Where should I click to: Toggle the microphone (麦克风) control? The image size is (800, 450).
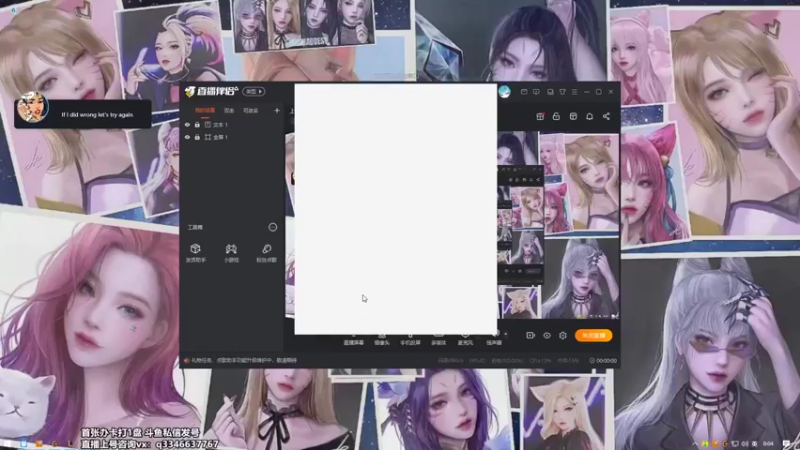(x=465, y=340)
